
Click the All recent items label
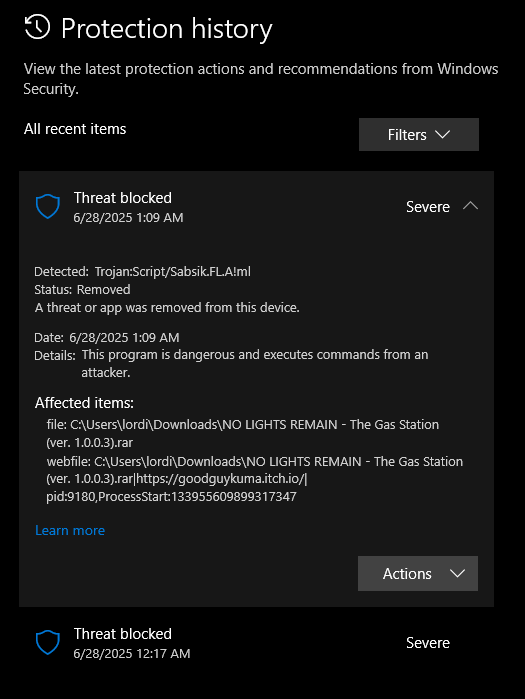pyautogui.click(x=75, y=129)
